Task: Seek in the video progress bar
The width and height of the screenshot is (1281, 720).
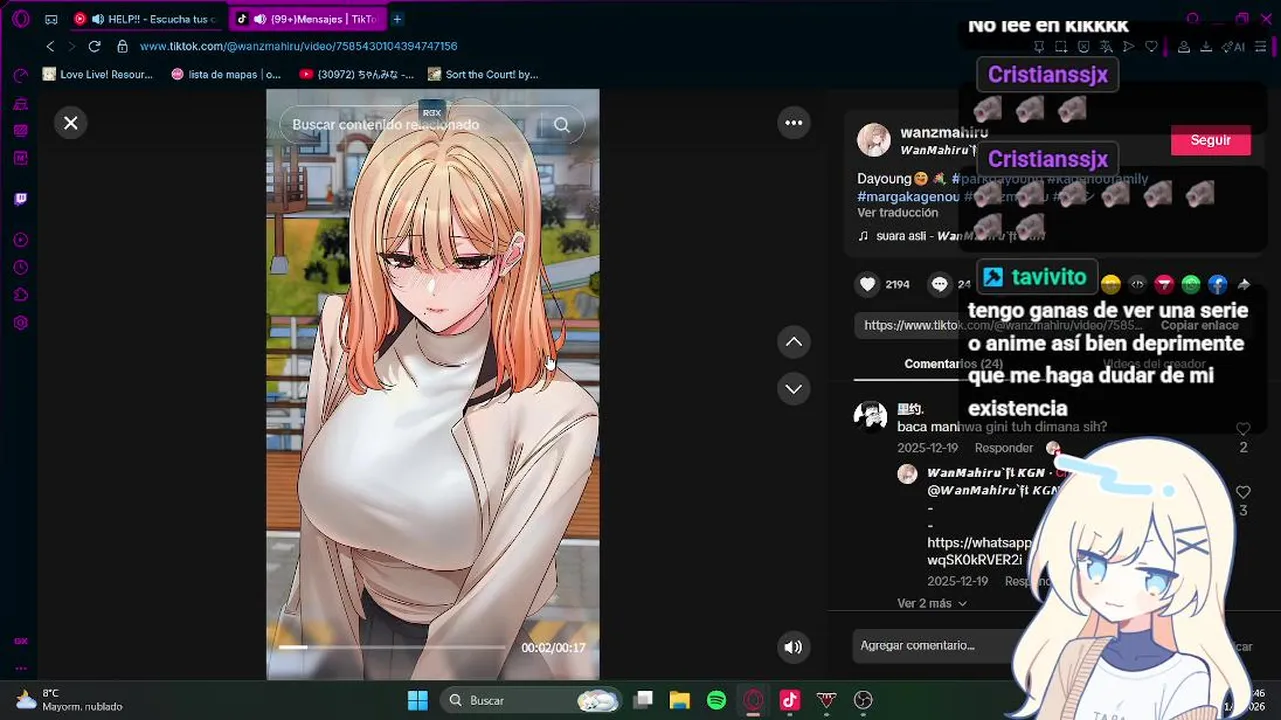Action: pos(392,648)
